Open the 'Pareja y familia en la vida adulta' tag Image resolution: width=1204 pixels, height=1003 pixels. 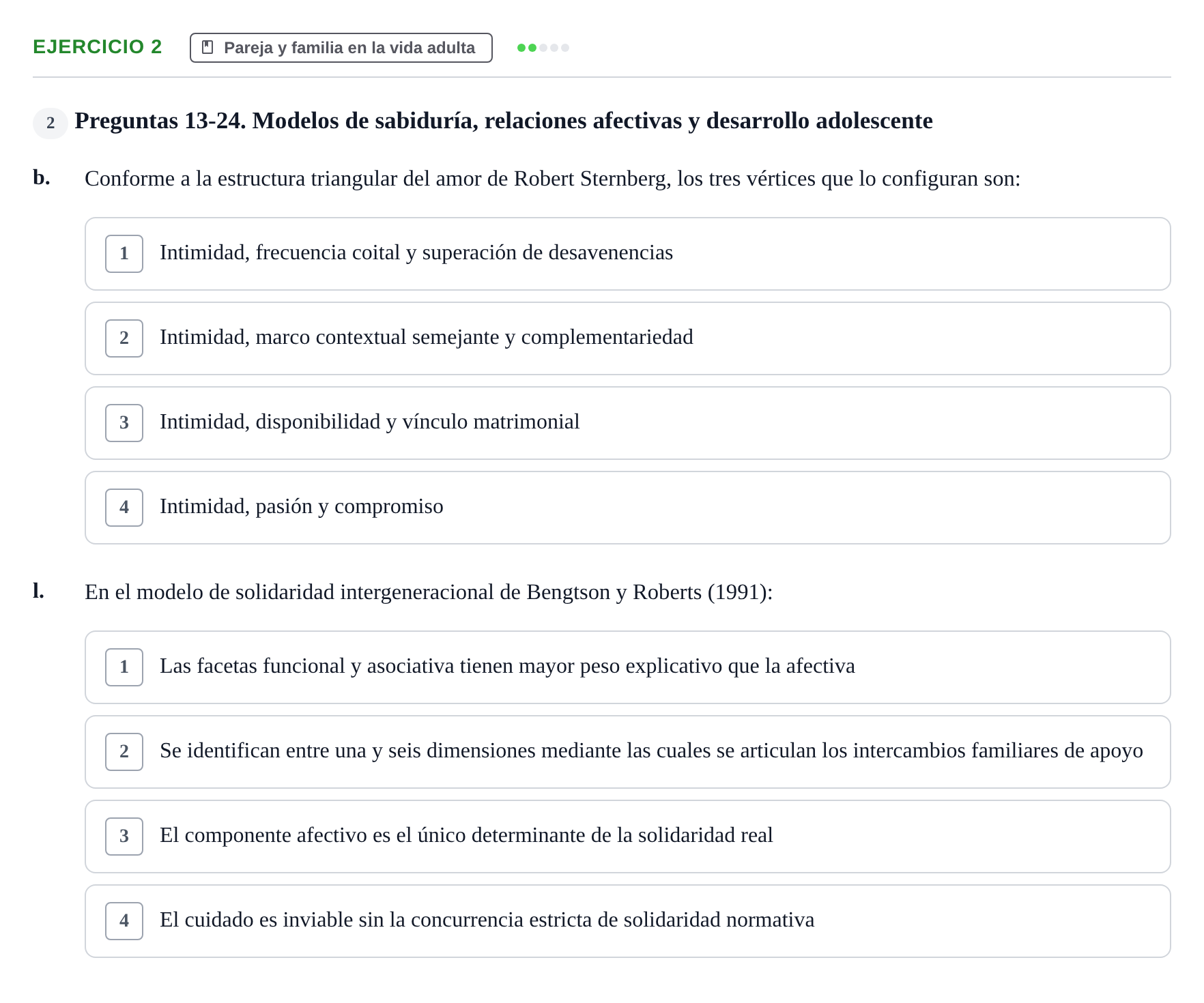[x=341, y=48]
